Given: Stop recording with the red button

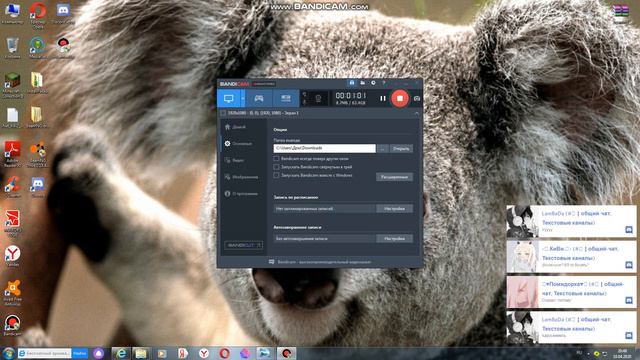Looking at the screenshot, I should 400,98.
